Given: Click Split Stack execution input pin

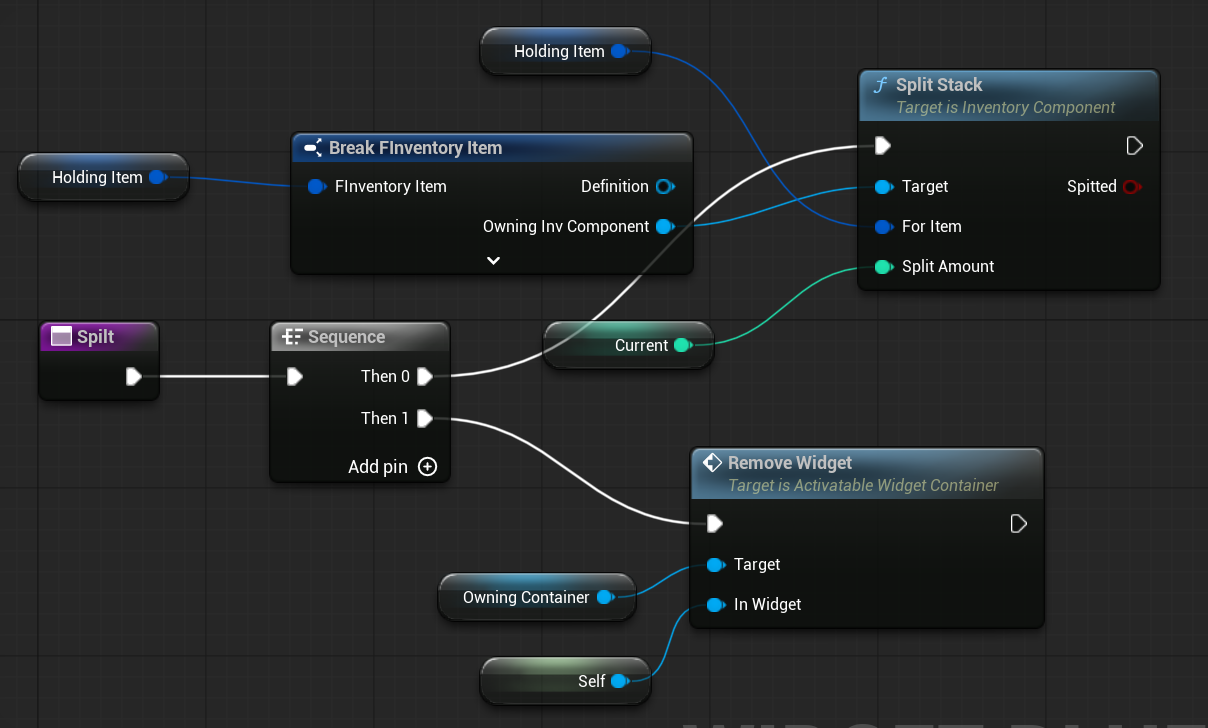Looking at the screenshot, I should [x=882, y=146].
